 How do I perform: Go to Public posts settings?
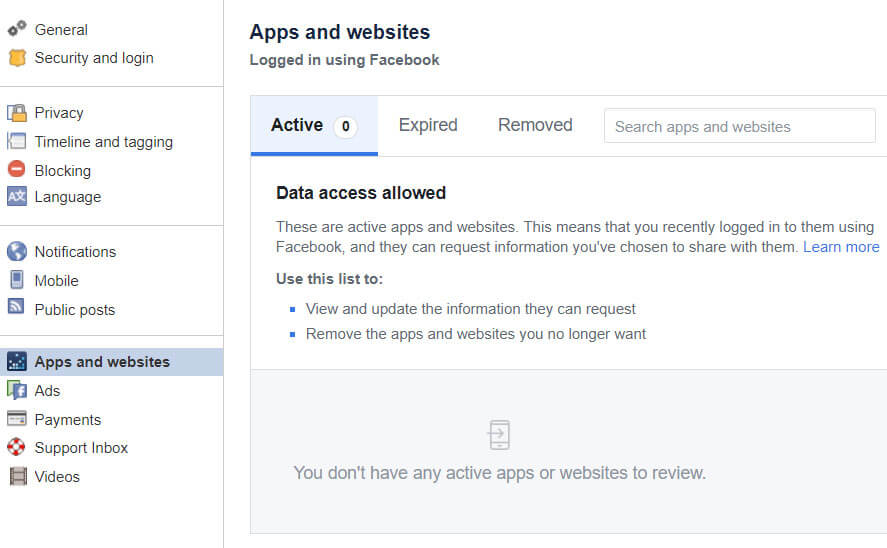[x=75, y=310]
